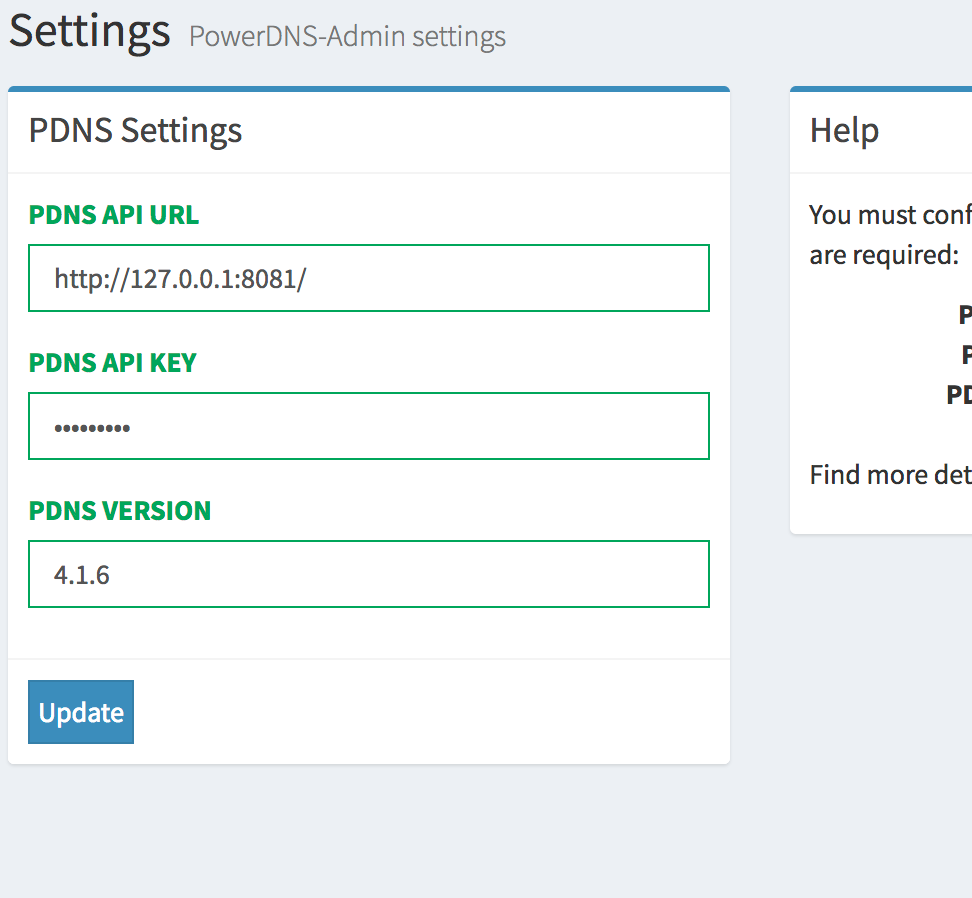Click the PDNS API KEY label
972x898 pixels.
coord(113,363)
